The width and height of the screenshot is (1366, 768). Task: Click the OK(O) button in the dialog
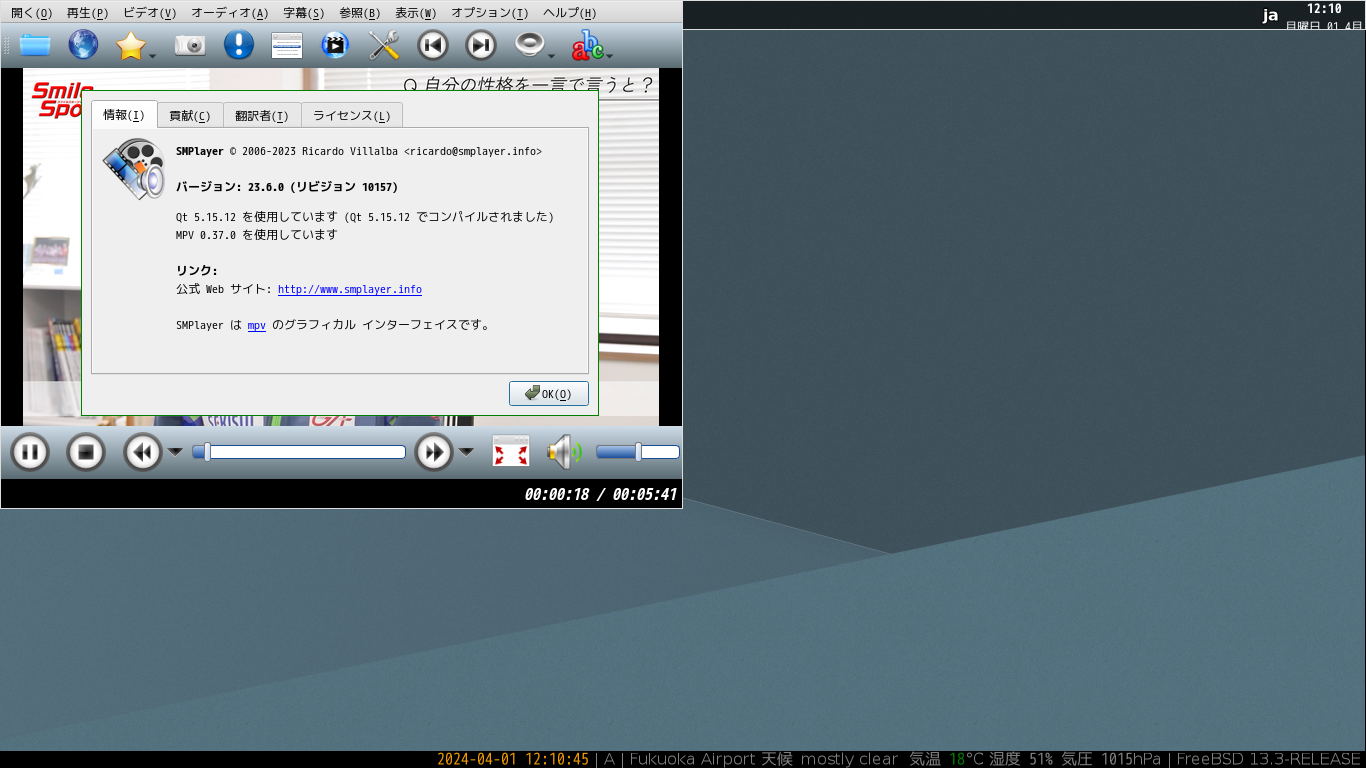tap(549, 393)
